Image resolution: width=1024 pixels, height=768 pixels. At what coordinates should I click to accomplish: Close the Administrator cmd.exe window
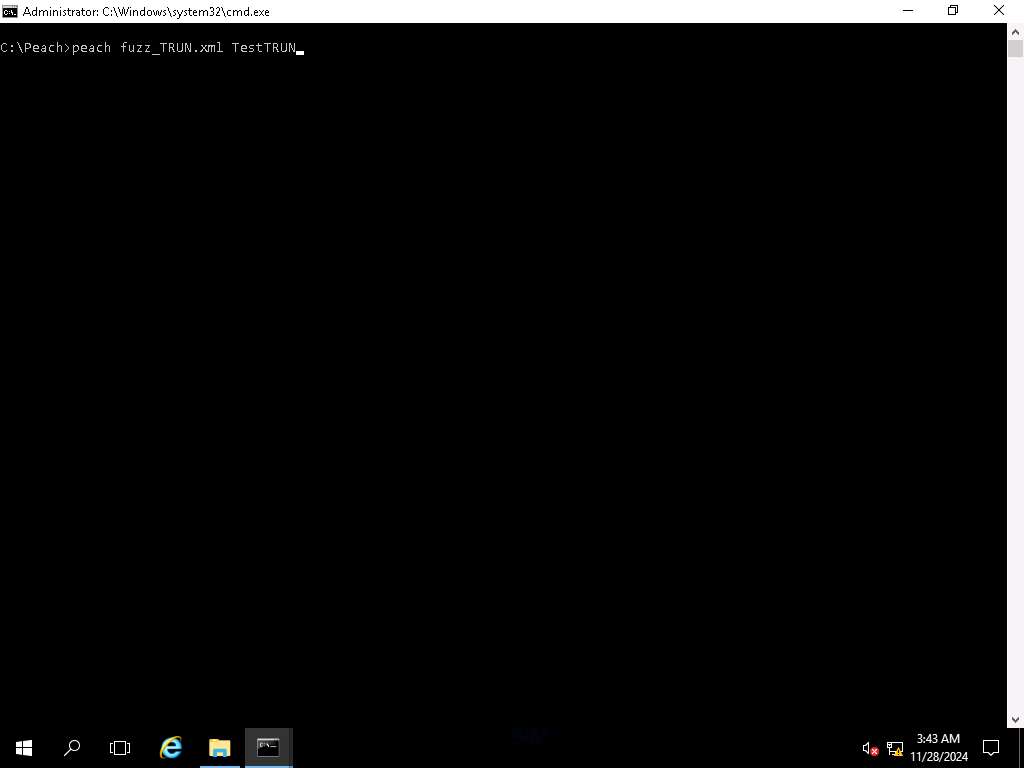(999, 11)
